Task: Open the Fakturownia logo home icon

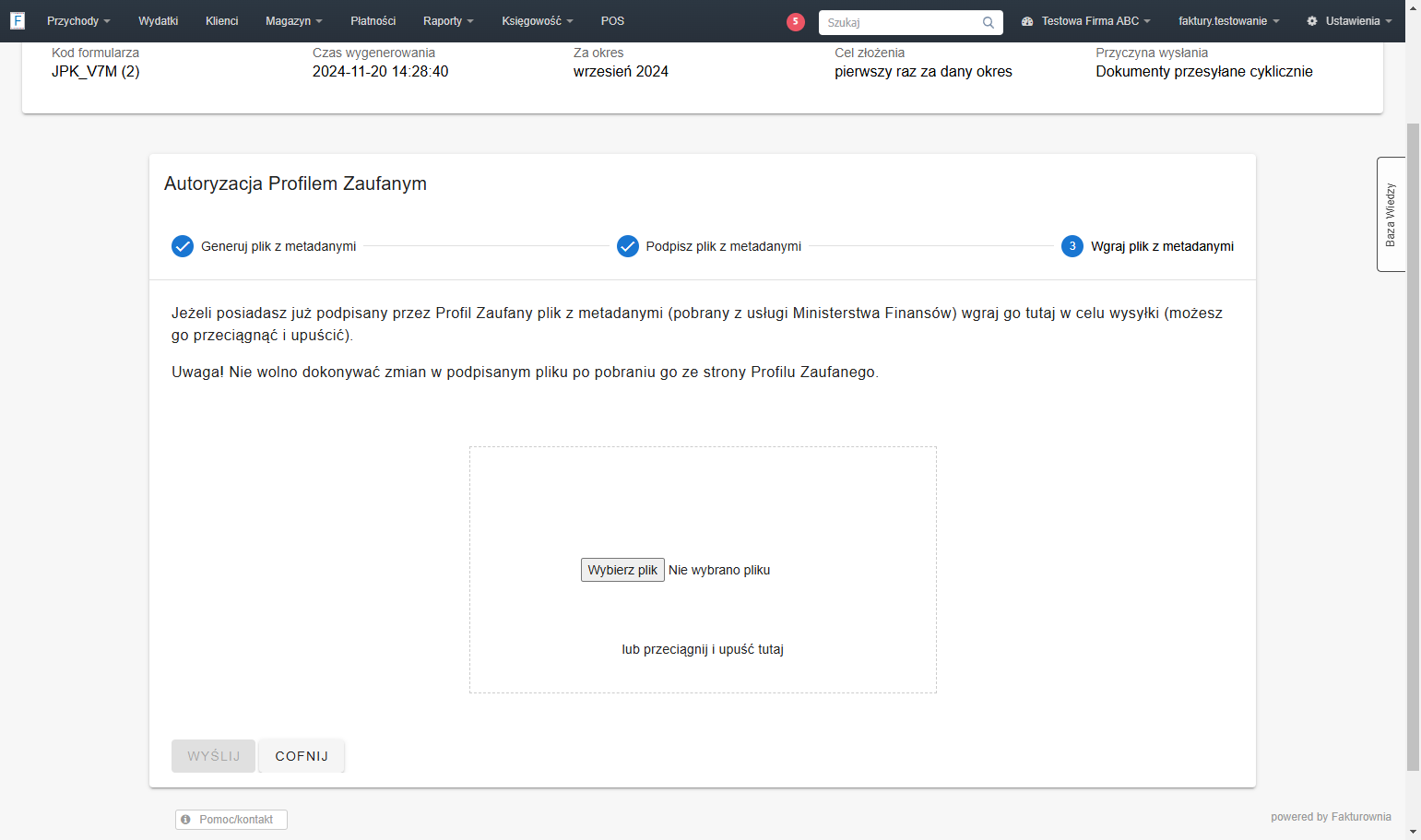Action: [18, 20]
